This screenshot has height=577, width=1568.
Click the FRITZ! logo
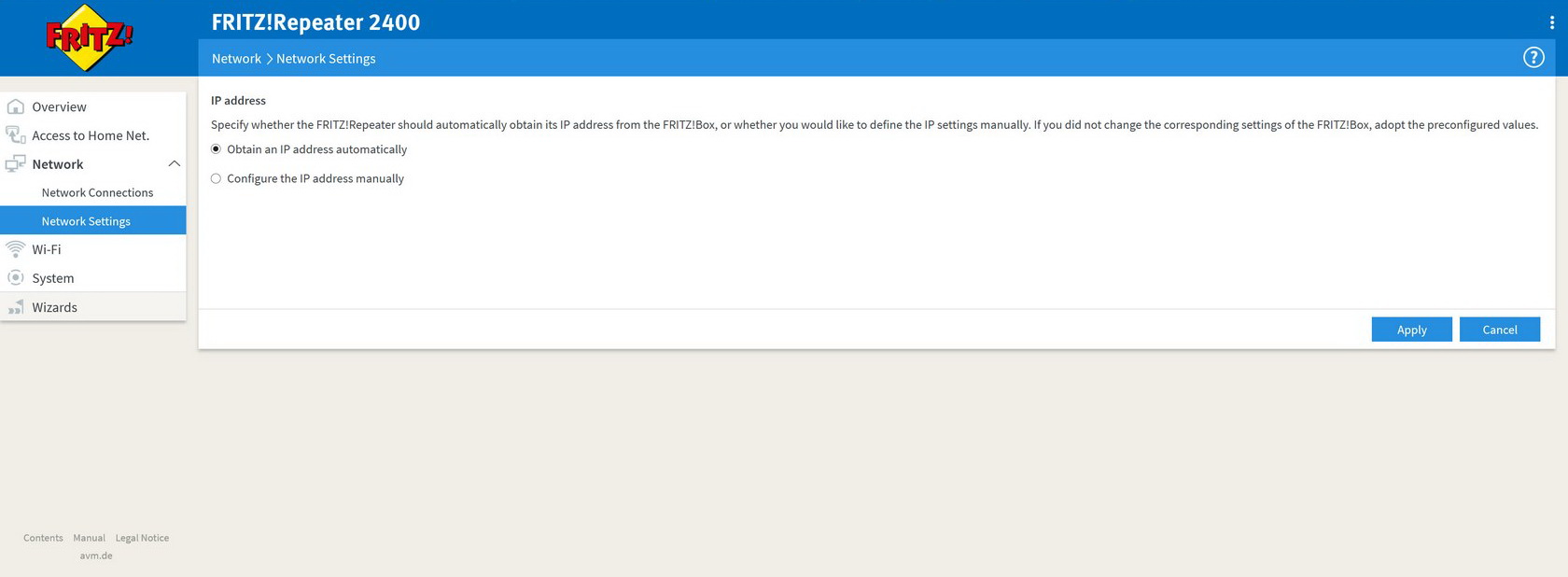pyautogui.click(x=89, y=37)
